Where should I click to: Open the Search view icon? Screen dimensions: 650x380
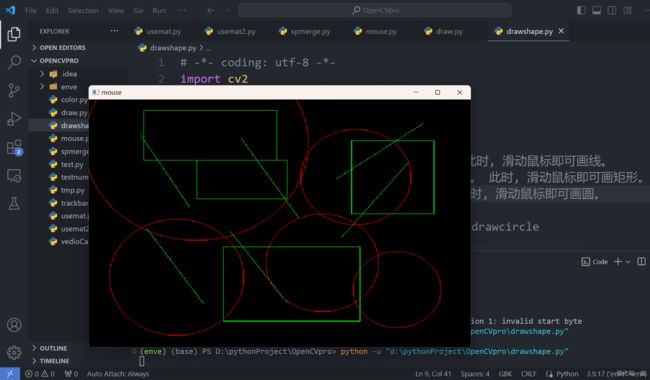(x=14, y=62)
